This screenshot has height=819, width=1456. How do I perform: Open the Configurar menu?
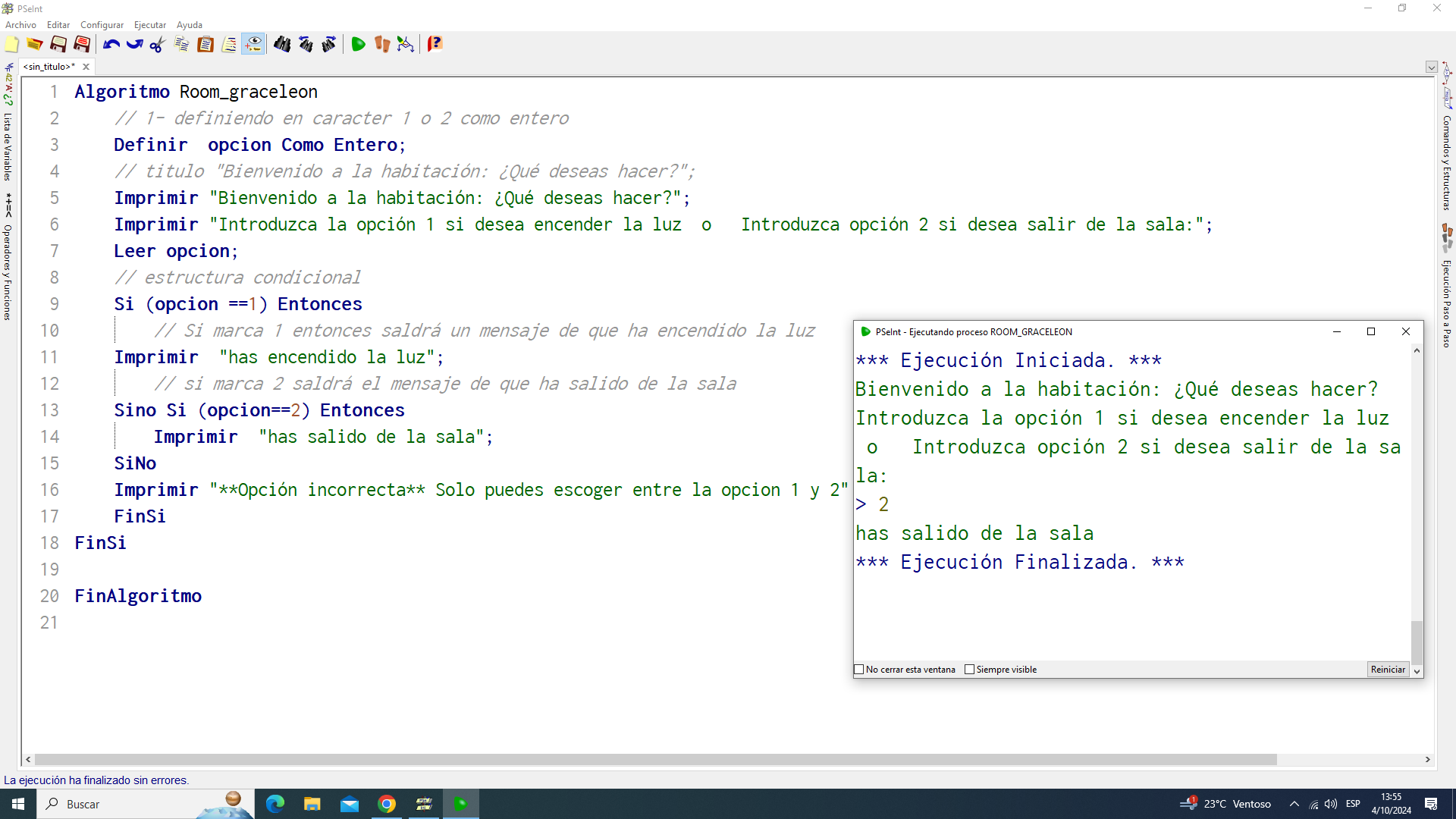point(102,25)
